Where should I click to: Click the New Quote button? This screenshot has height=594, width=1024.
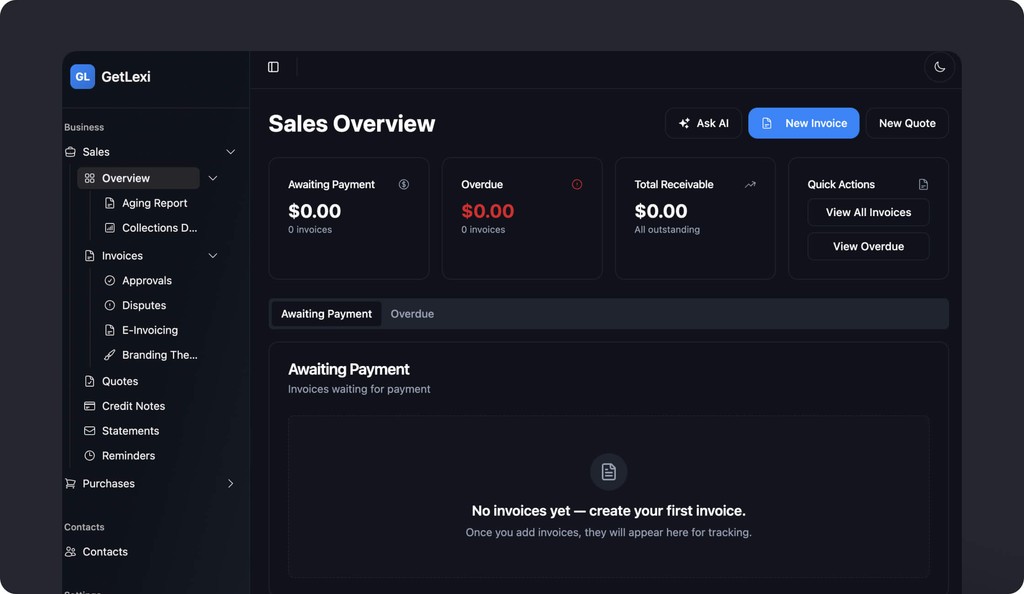906,123
